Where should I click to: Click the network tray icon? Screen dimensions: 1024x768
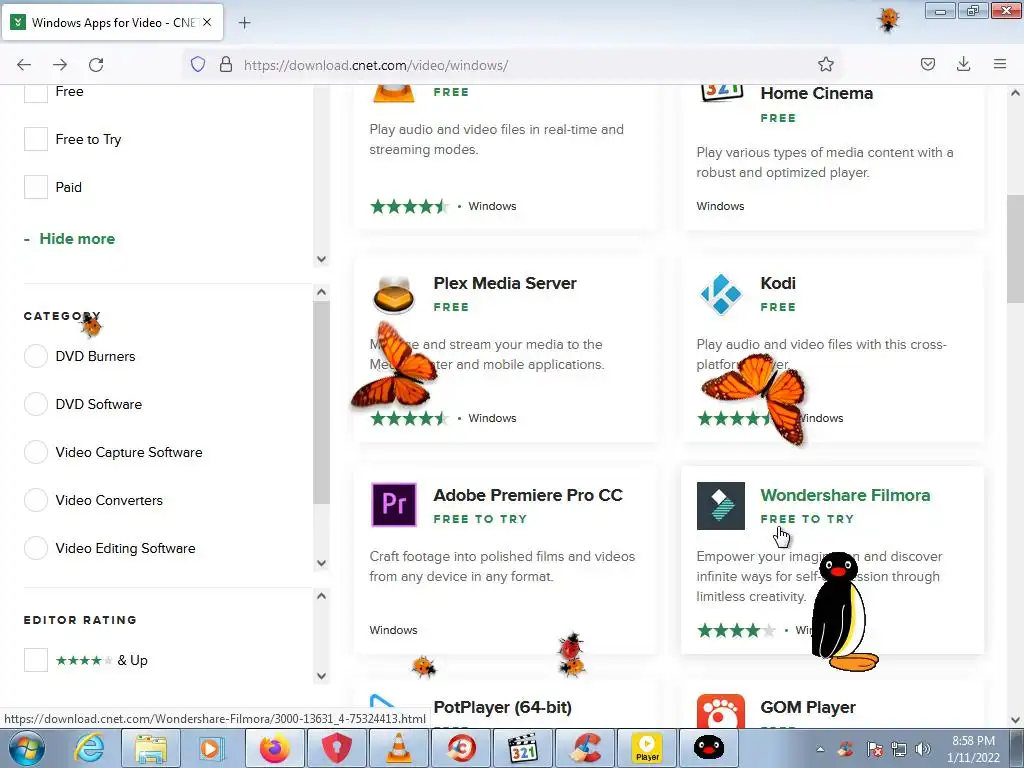pos(899,749)
